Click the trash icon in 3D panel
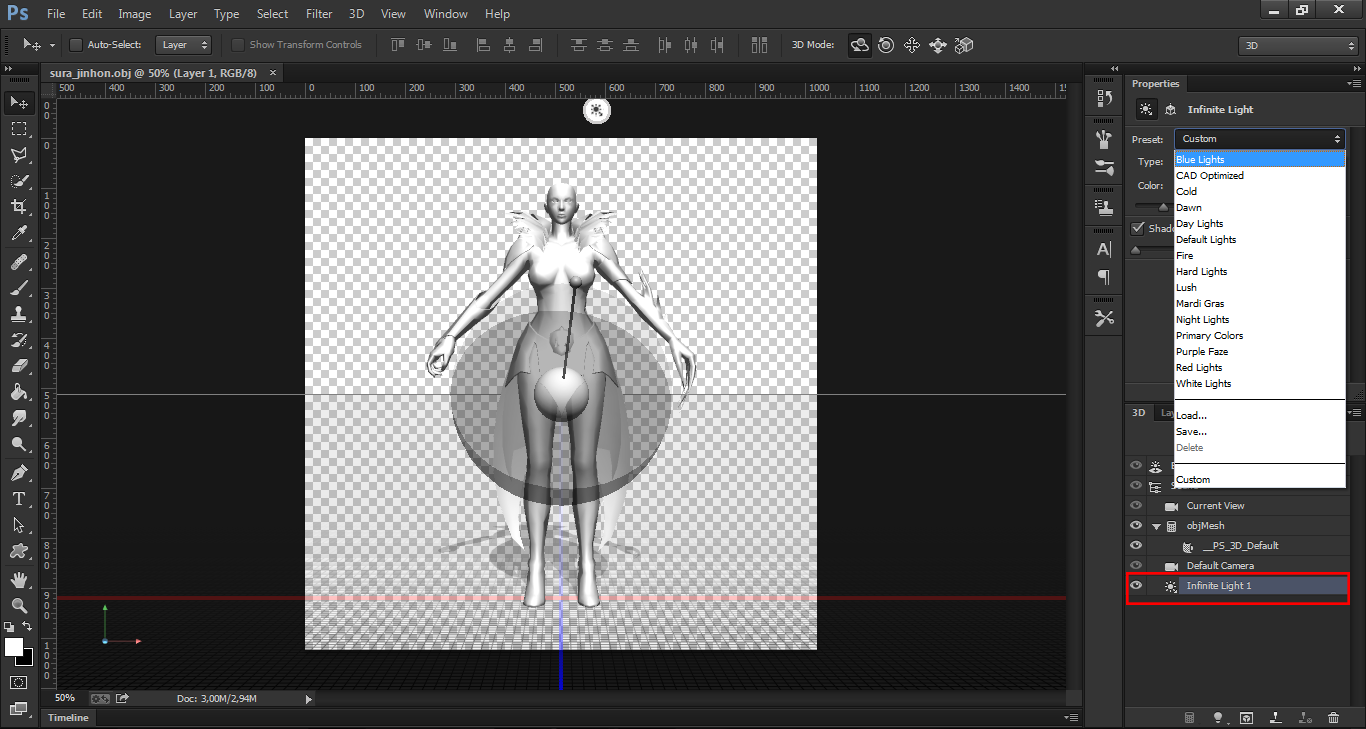The image size is (1366, 729). click(x=1333, y=717)
